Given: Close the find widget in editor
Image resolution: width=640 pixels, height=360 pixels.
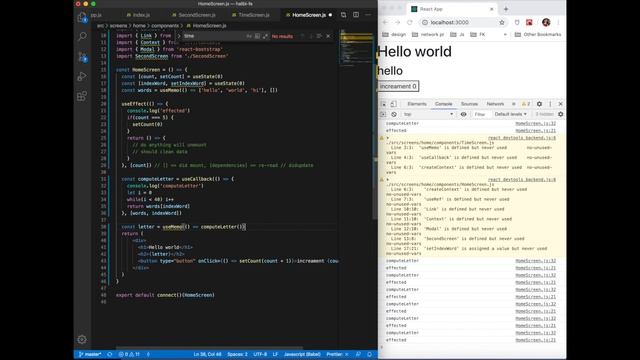Looking at the screenshot, I should point(328,36).
